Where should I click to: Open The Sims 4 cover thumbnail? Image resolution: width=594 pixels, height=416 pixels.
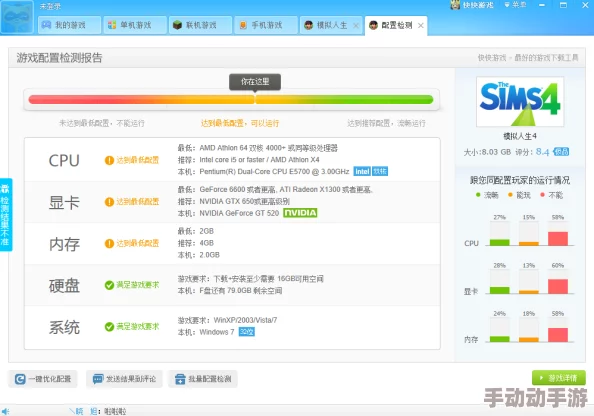point(520,102)
